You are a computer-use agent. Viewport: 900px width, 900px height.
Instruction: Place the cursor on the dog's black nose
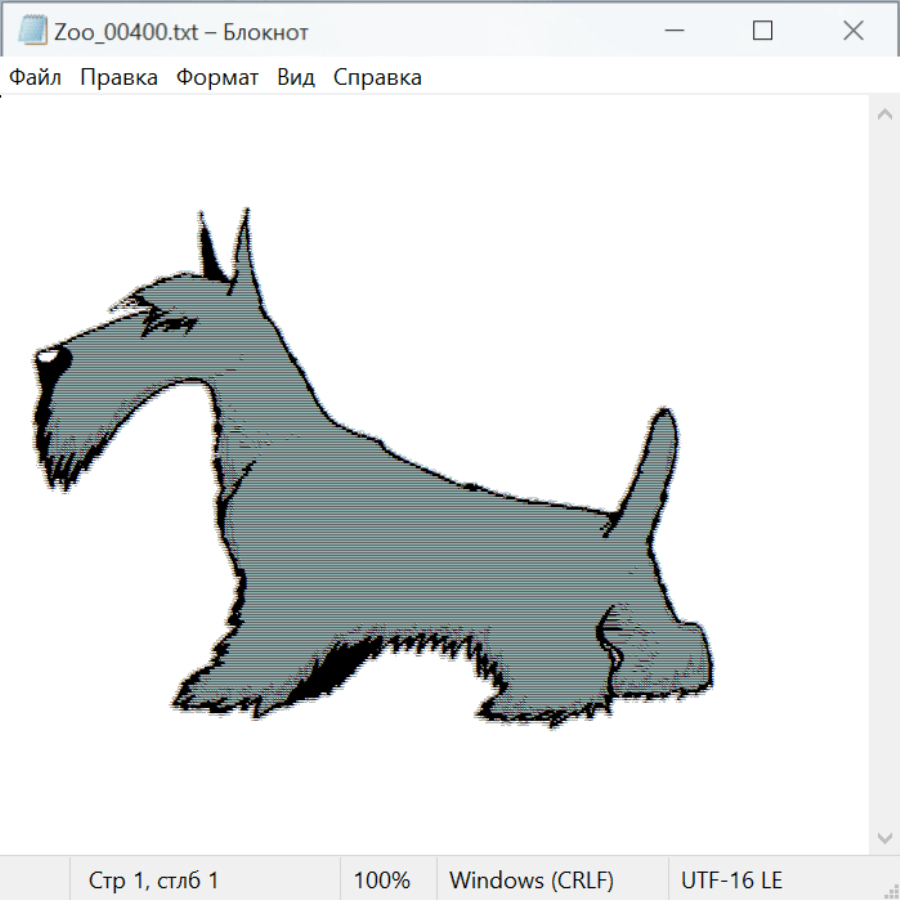52,359
